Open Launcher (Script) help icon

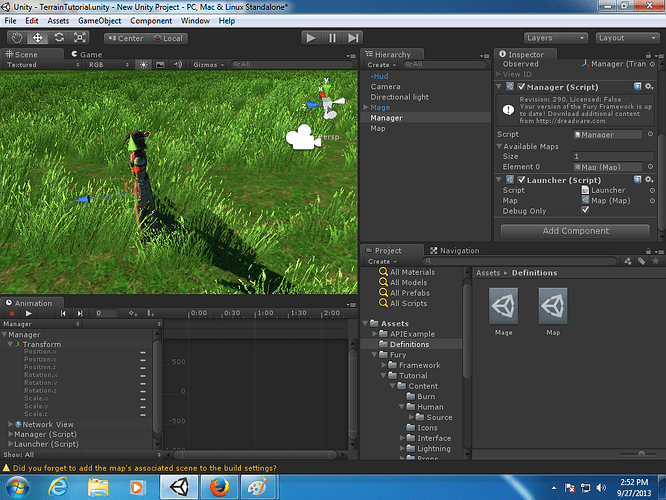[x=637, y=180]
